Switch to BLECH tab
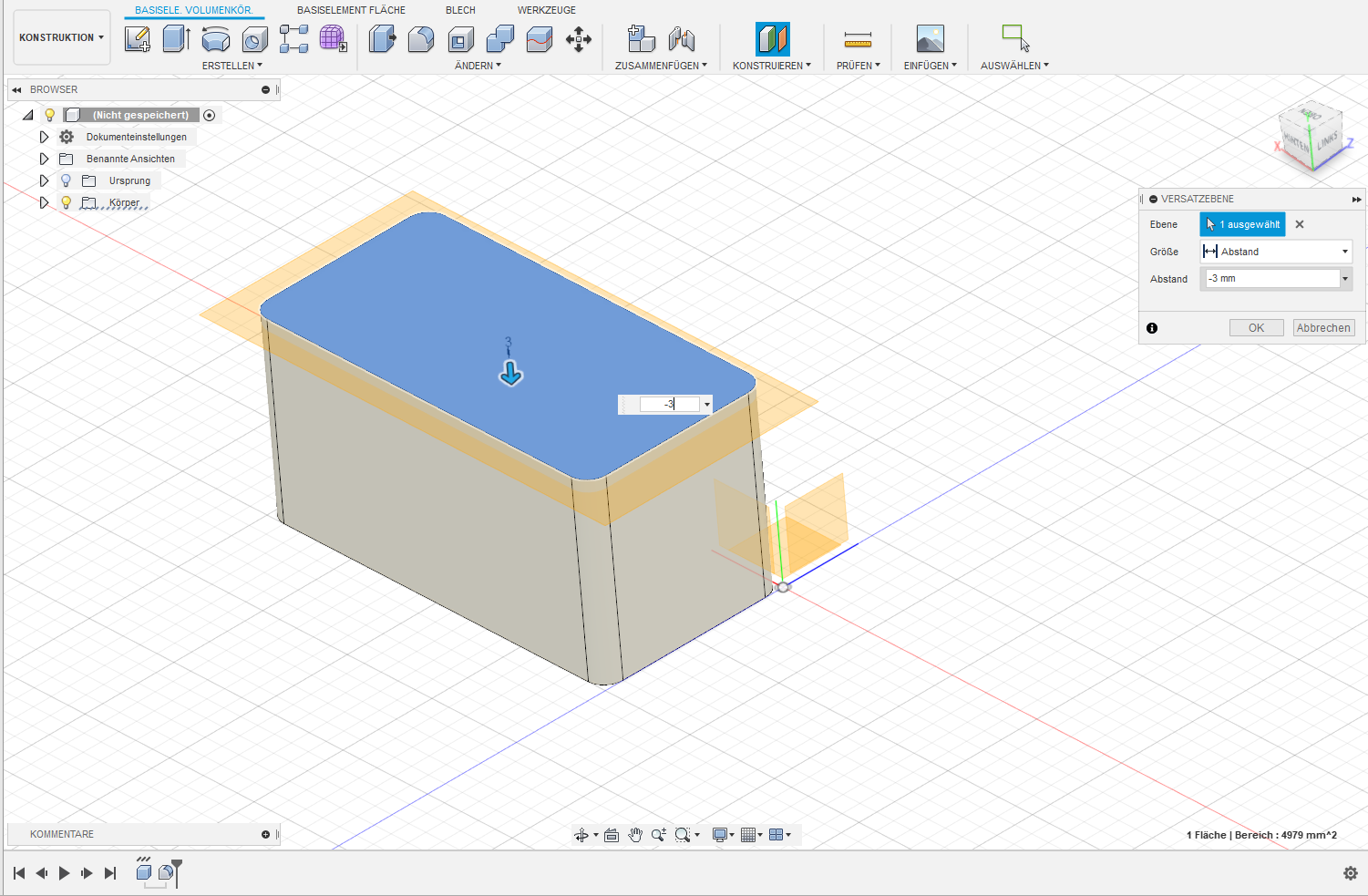 pos(460,10)
